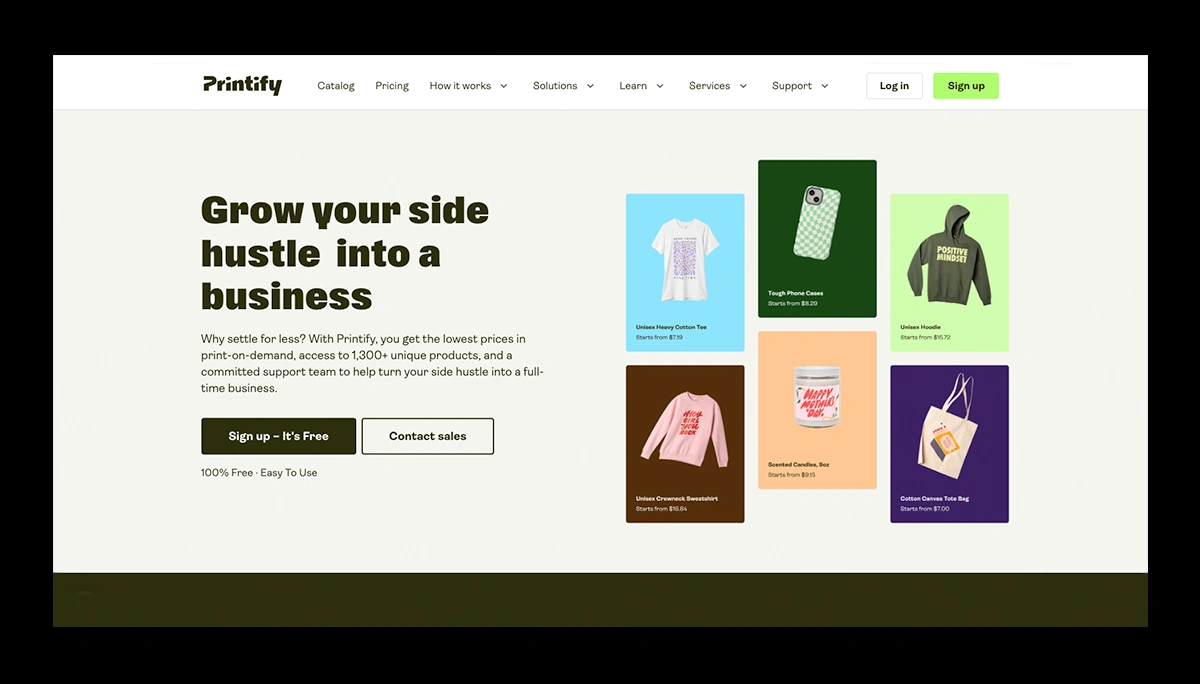Click Sign up – It's Free button
The height and width of the screenshot is (684, 1200).
click(278, 436)
